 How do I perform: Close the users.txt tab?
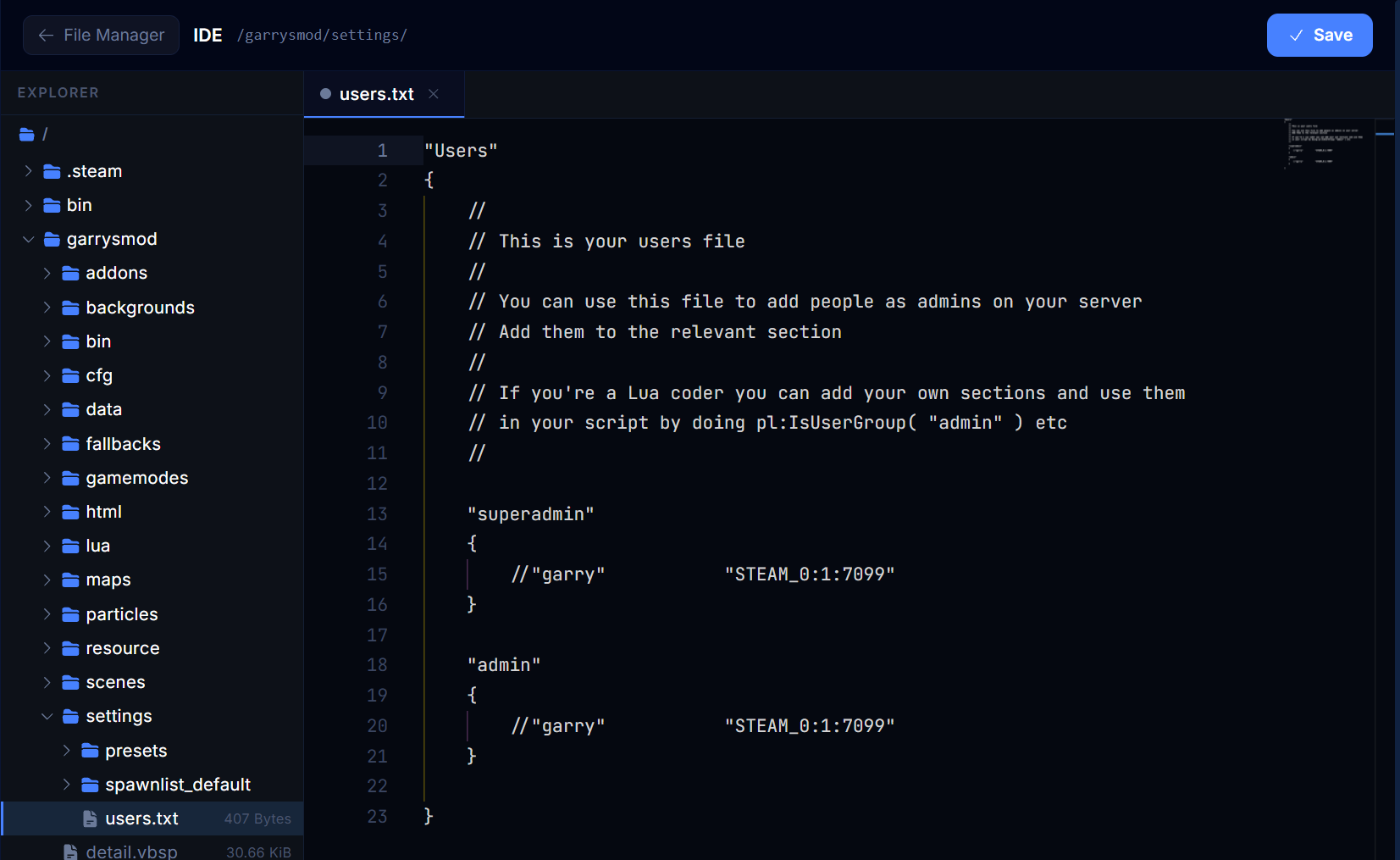(433, 94)
